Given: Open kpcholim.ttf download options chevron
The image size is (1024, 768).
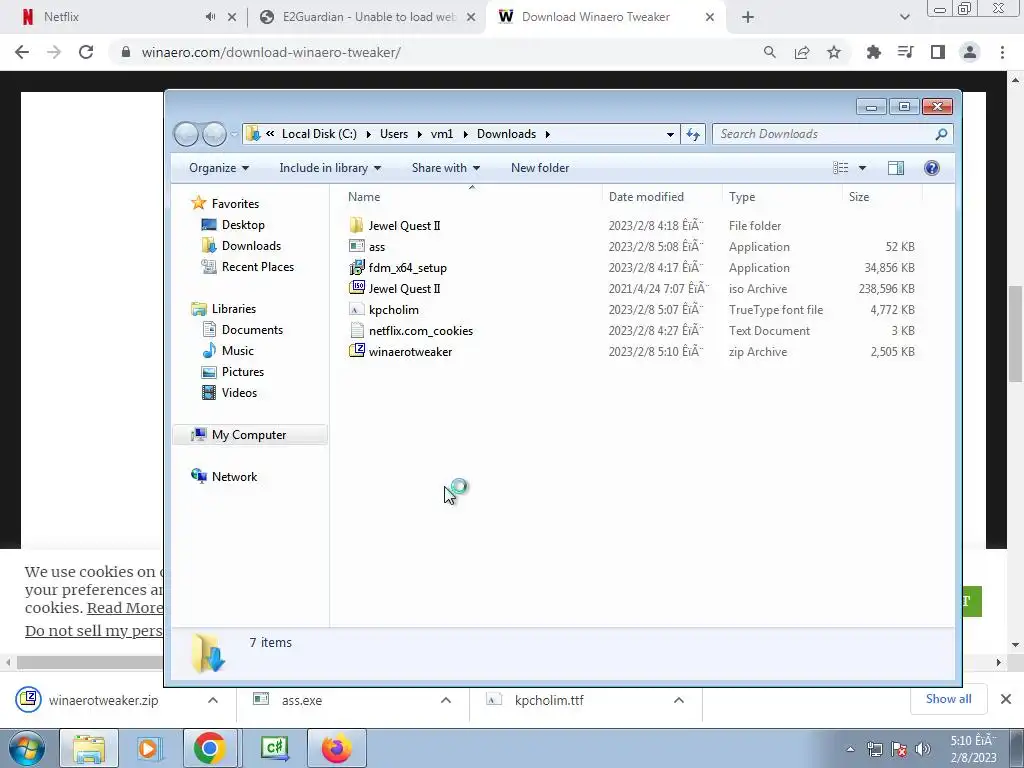Looking at the screenshot, I should point(679,700).
